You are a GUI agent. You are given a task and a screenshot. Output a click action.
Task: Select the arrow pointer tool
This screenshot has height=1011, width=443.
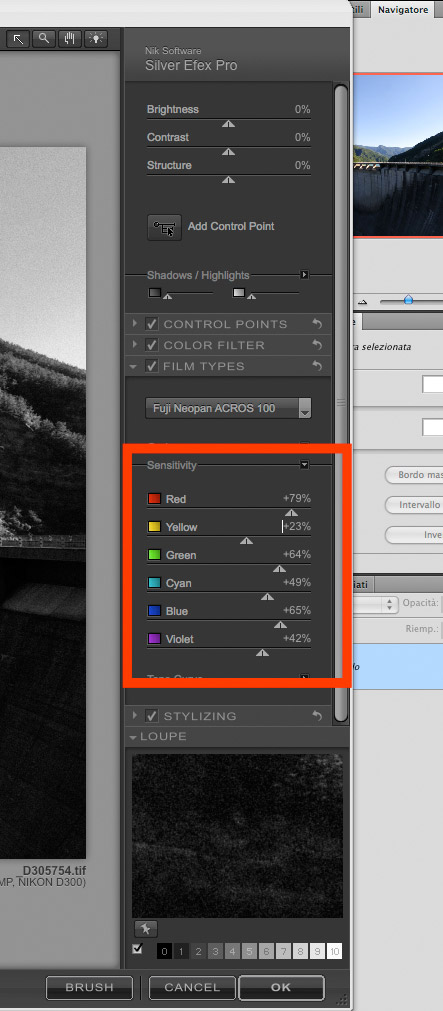19,39
